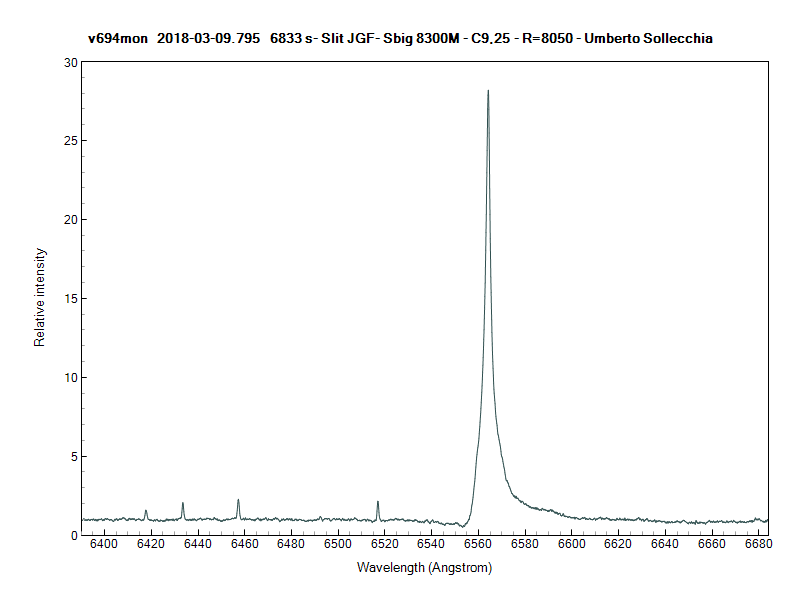Click the small emission peak near 6457 Angstrom

pyautogui.click(x=238, y=500)
